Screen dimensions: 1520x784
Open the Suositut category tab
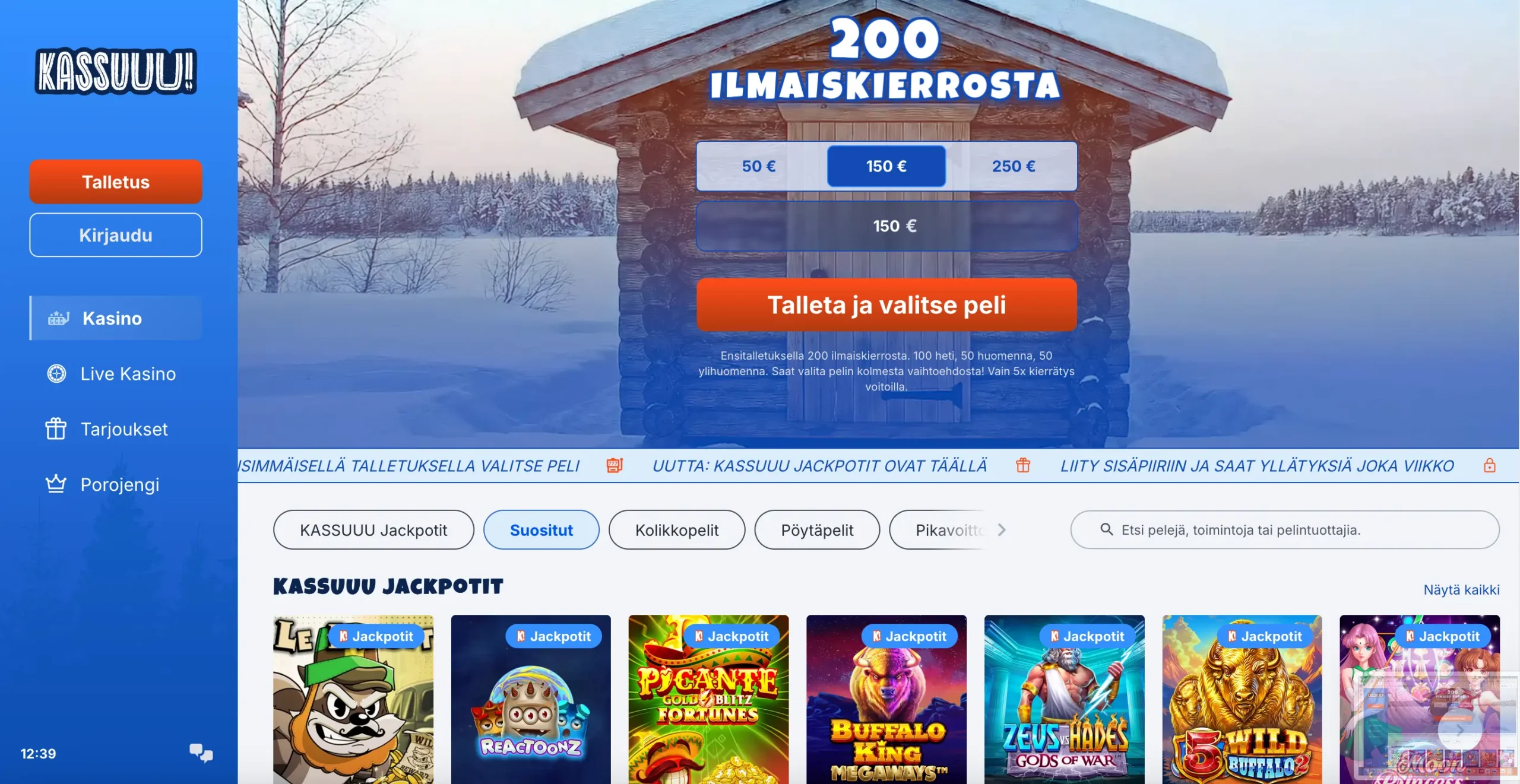541,529
